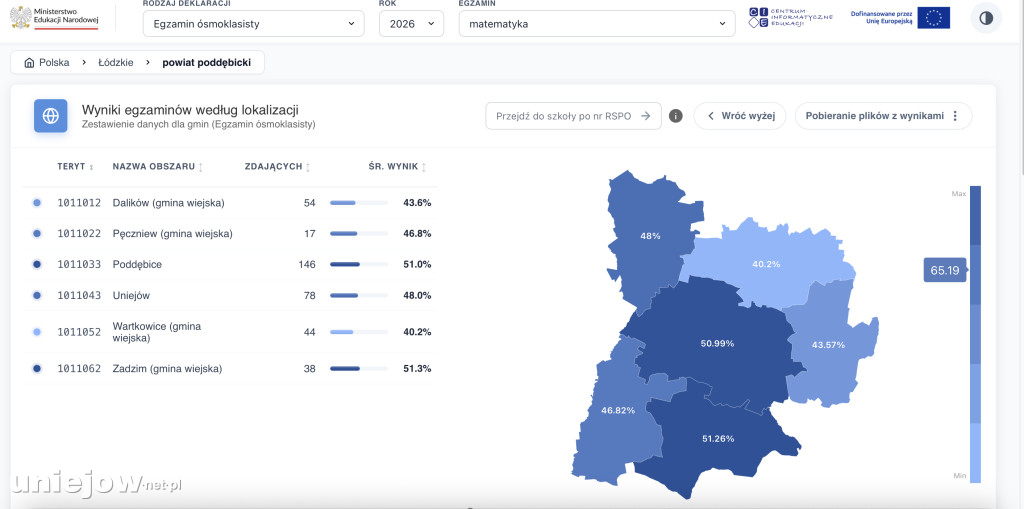Select the Pęczniew (gmina wiejska) row
The image size is (1024, 509).
(231, 233)
